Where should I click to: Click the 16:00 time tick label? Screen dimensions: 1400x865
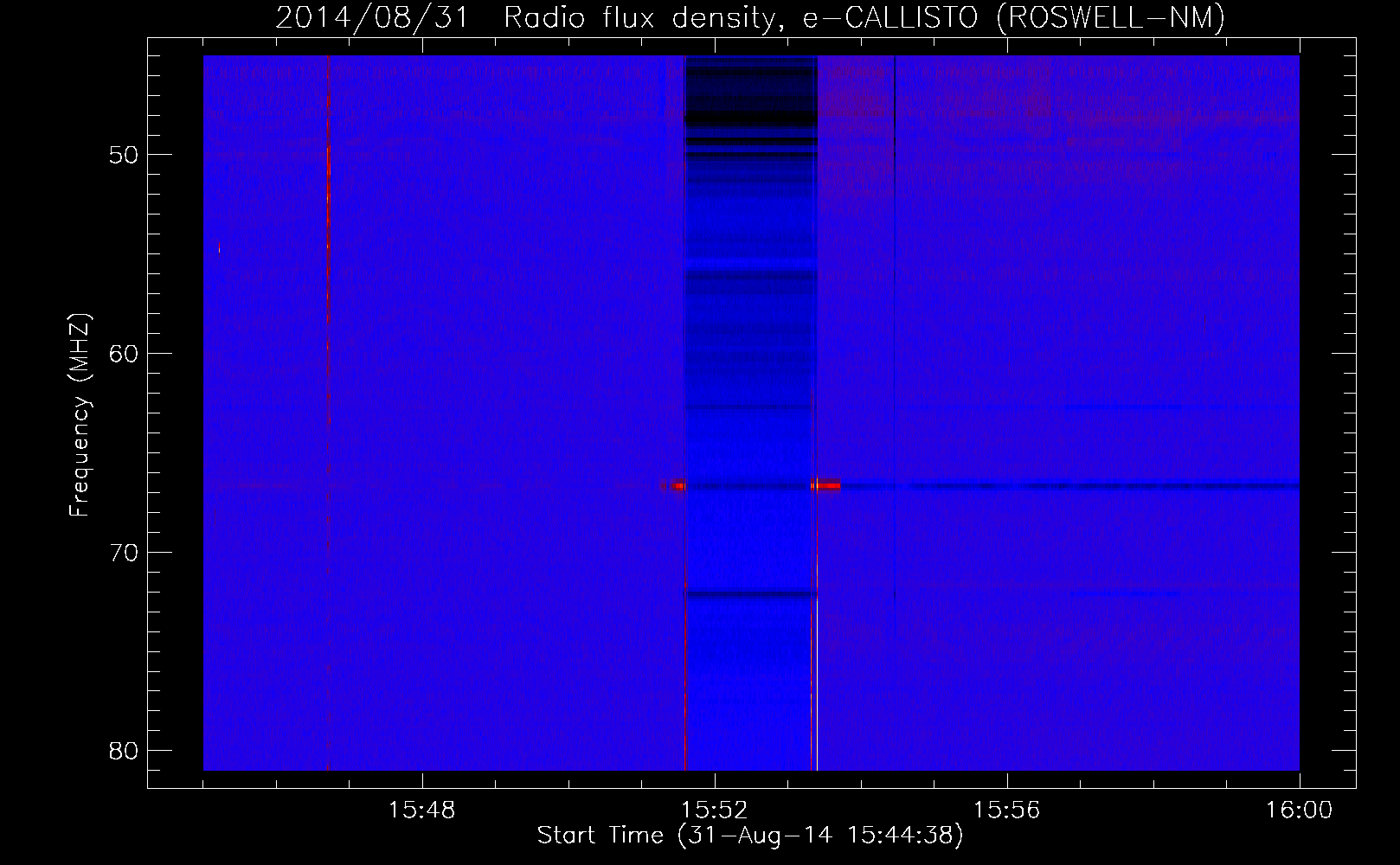tap(1300, 811)
